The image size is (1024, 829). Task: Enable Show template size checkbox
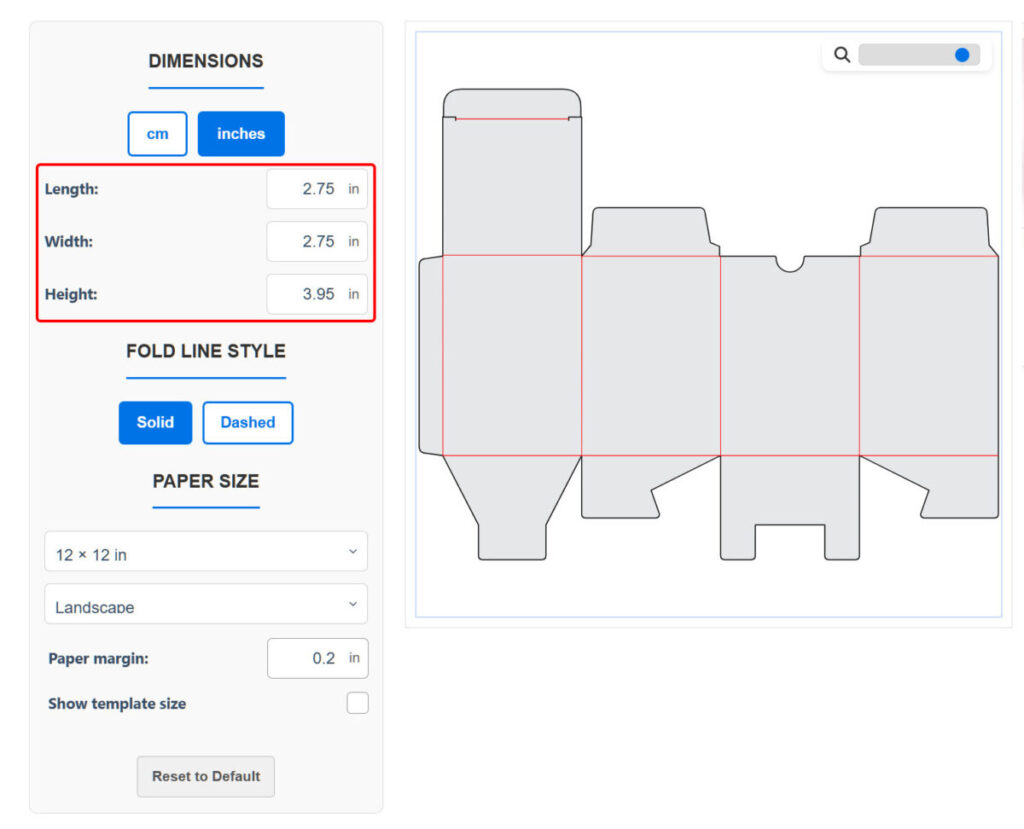coord(357,703)
